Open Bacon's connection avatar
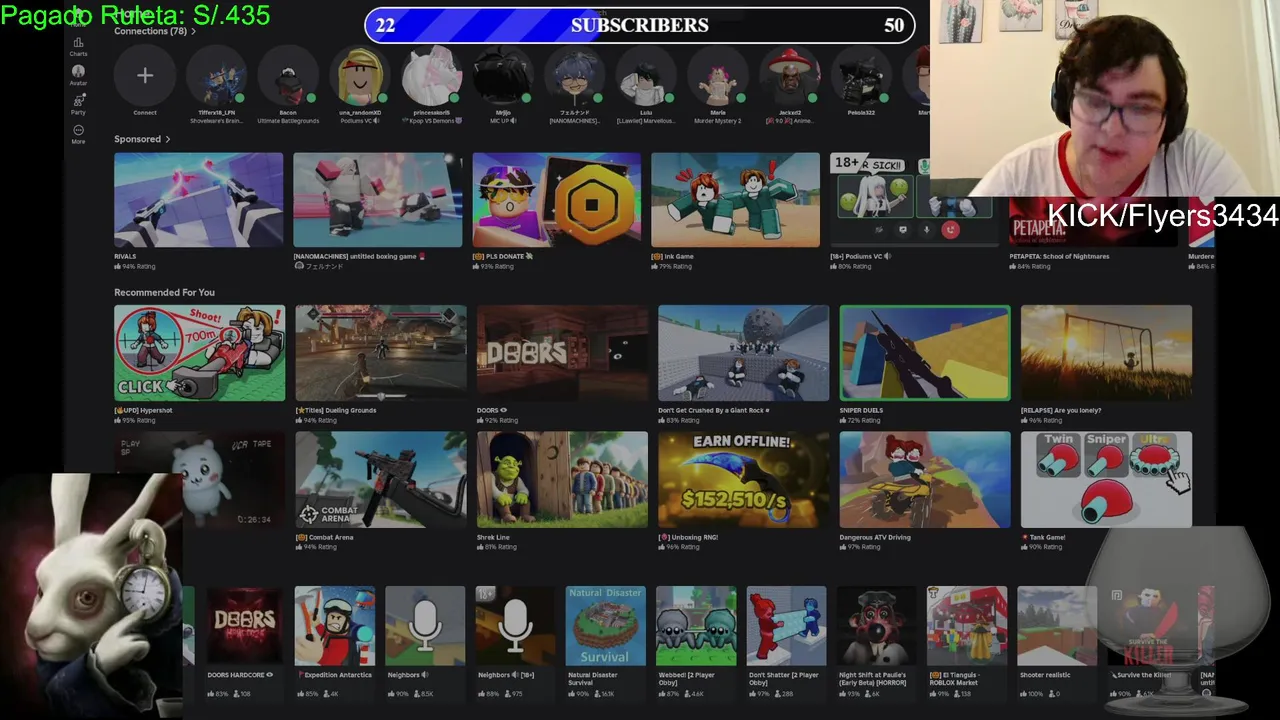The image size is (1280, 720). pyautogui.click(x=288, y=76)
